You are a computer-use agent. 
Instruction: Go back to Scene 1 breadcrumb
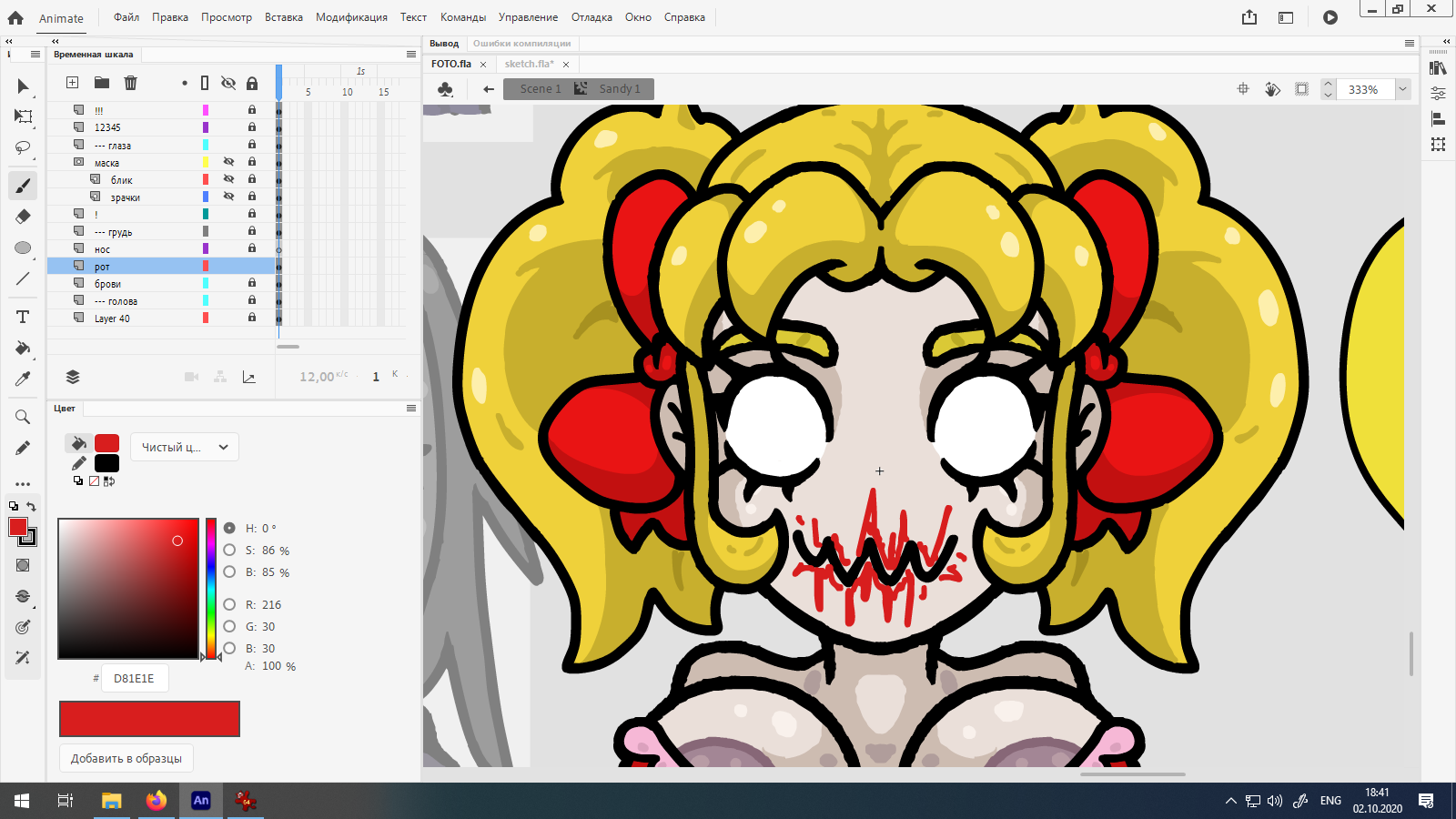[541, 89]
